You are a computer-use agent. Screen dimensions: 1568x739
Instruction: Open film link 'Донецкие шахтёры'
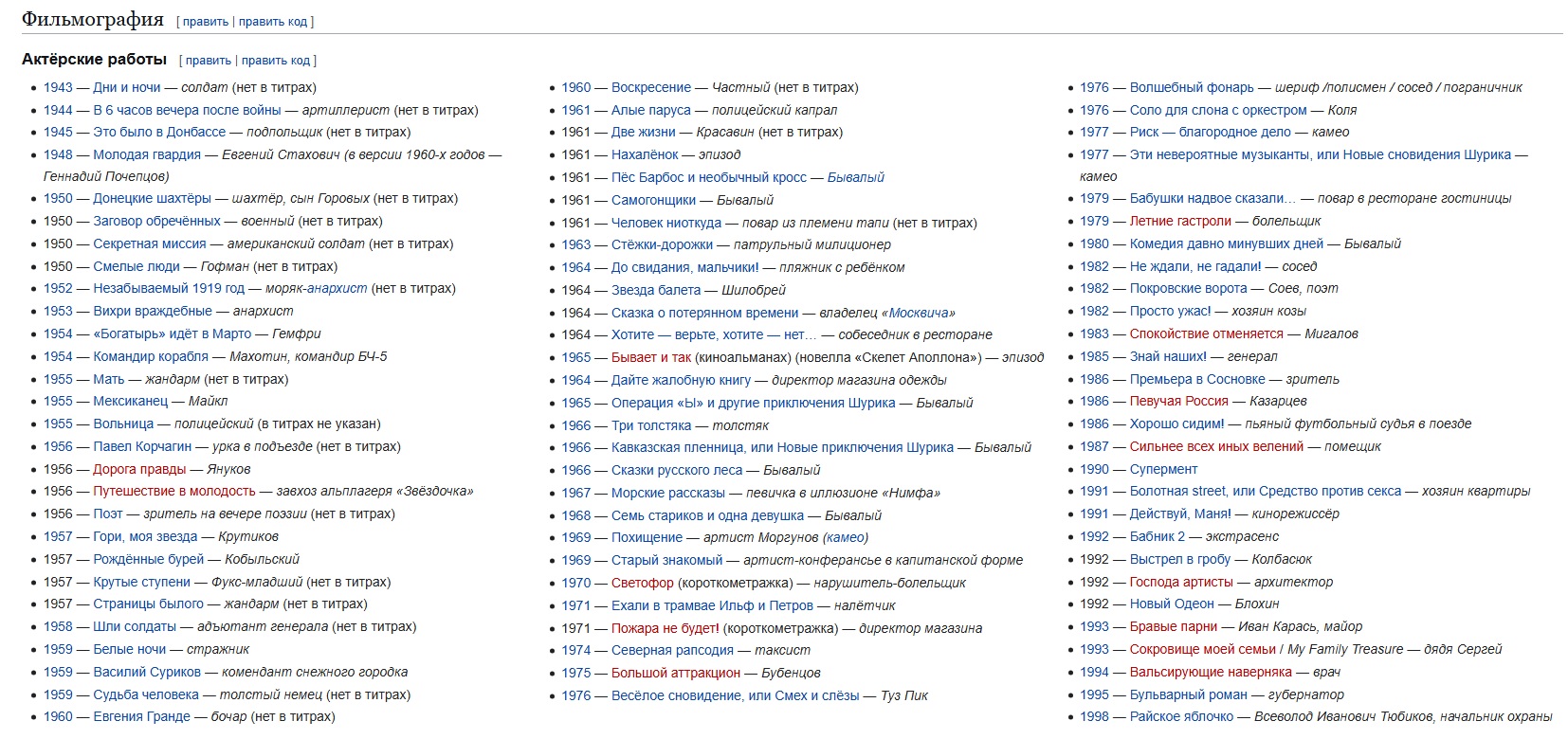click(x=152, y=198)
